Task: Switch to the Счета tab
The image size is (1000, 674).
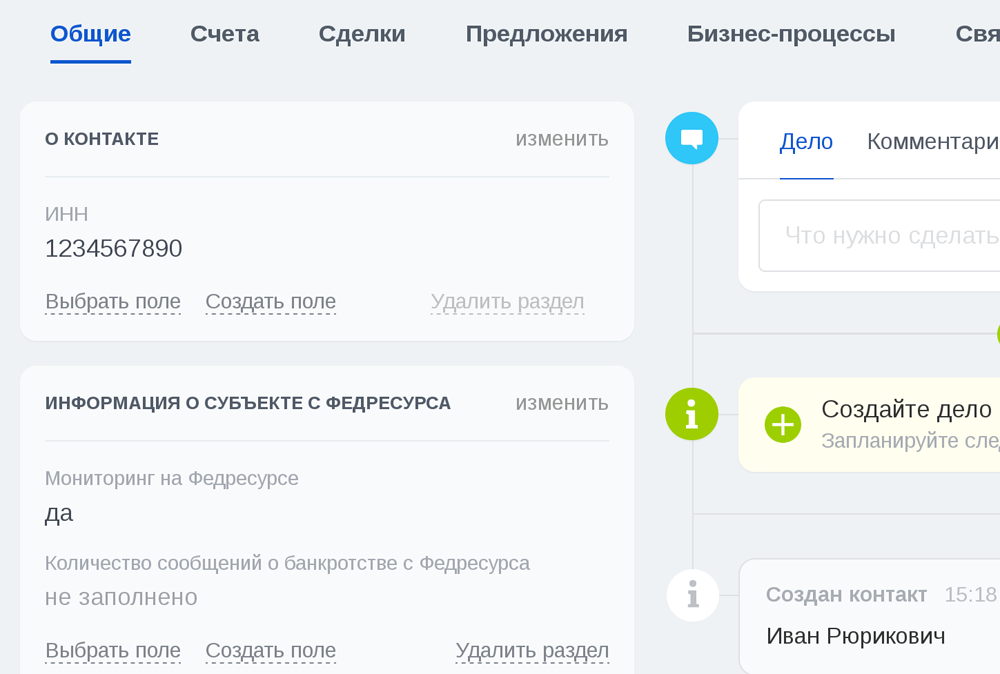Action: point(224,33)
